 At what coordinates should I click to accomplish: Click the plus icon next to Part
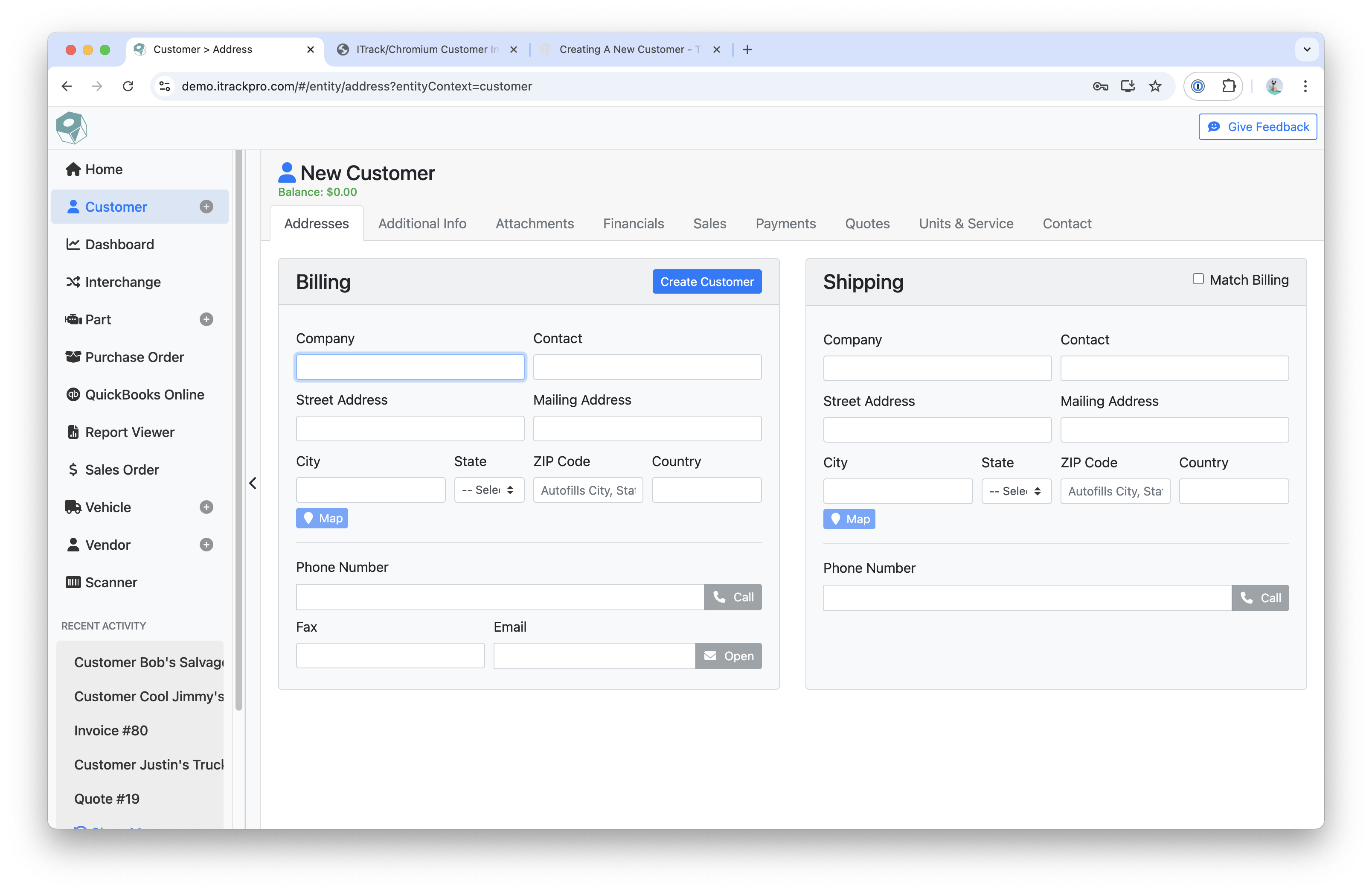206,319
